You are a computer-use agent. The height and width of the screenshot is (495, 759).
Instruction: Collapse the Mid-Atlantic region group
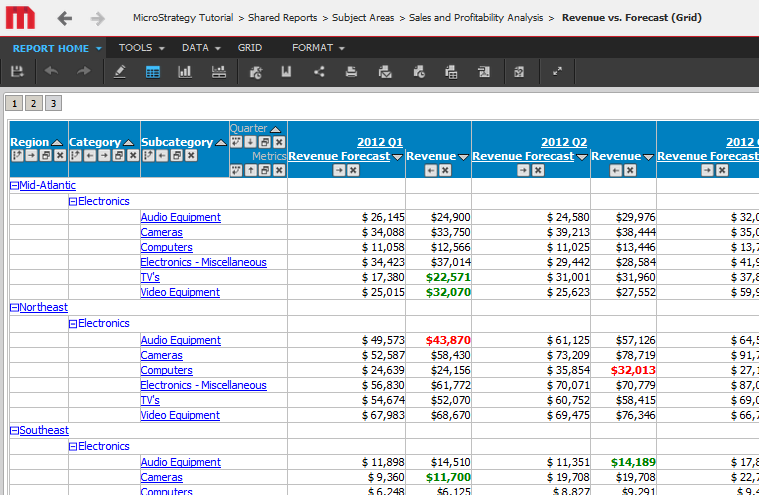point(15,185)
